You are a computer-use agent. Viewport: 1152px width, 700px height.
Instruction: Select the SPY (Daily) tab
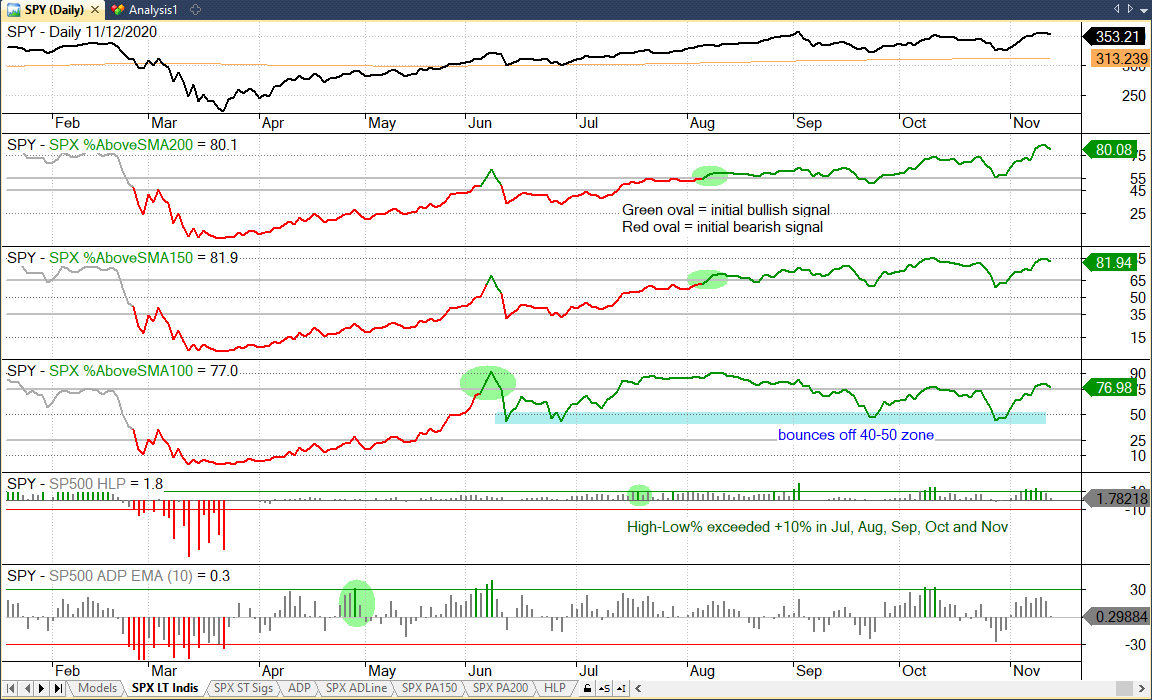(54, 10)
